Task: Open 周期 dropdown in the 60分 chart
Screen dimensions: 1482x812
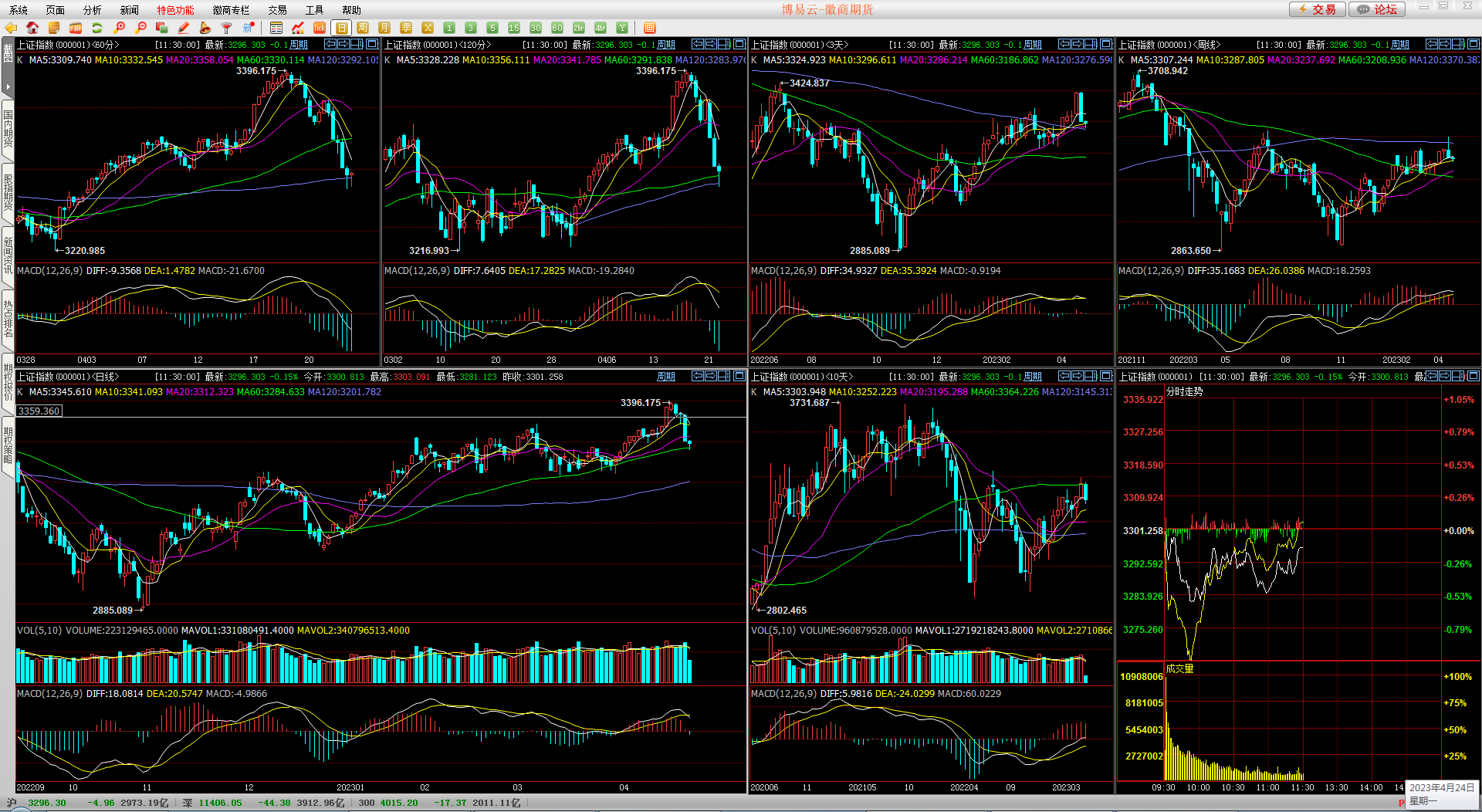Action: pyautogui.click(x=299, y=45)
